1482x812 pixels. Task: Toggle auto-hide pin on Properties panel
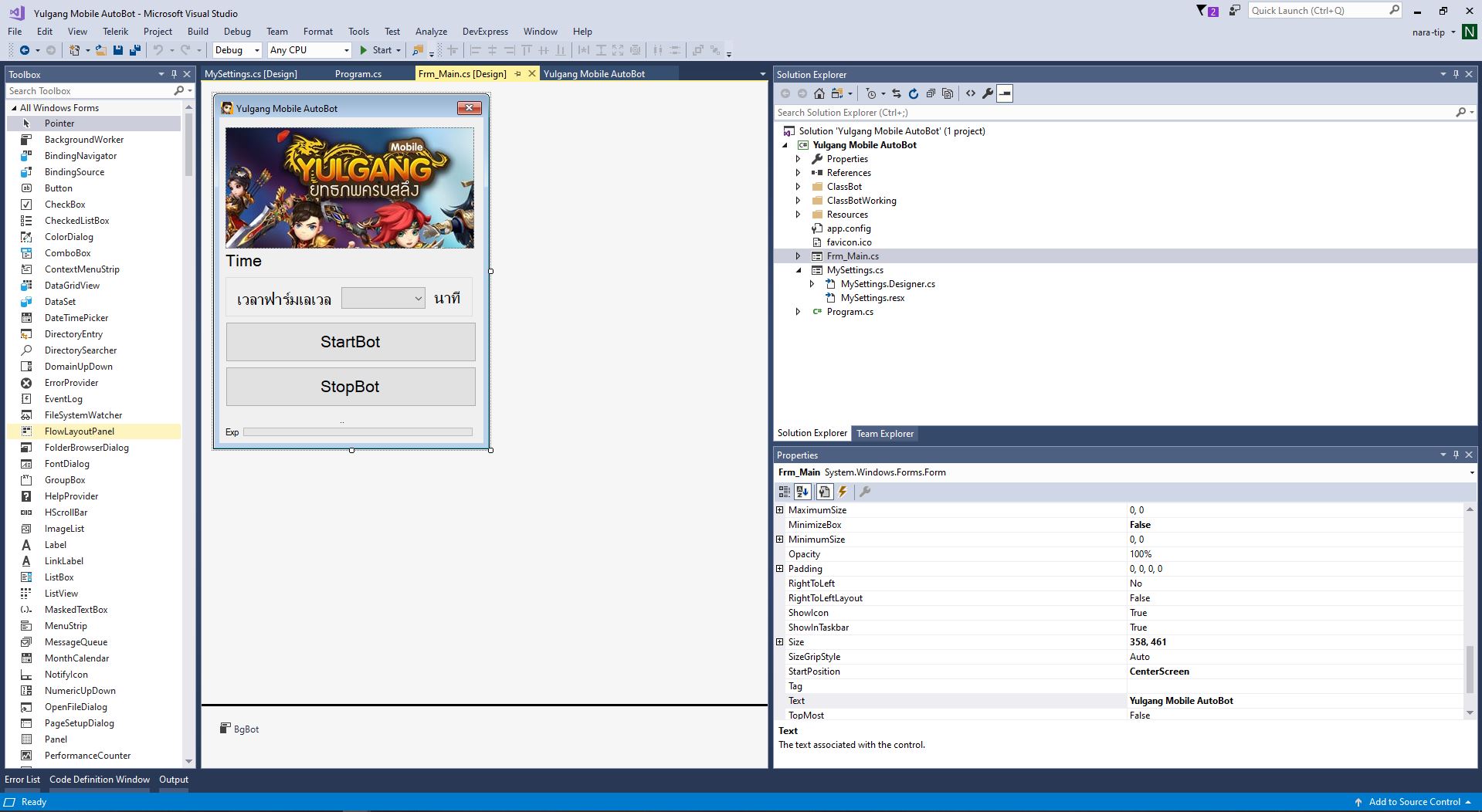1456,455
